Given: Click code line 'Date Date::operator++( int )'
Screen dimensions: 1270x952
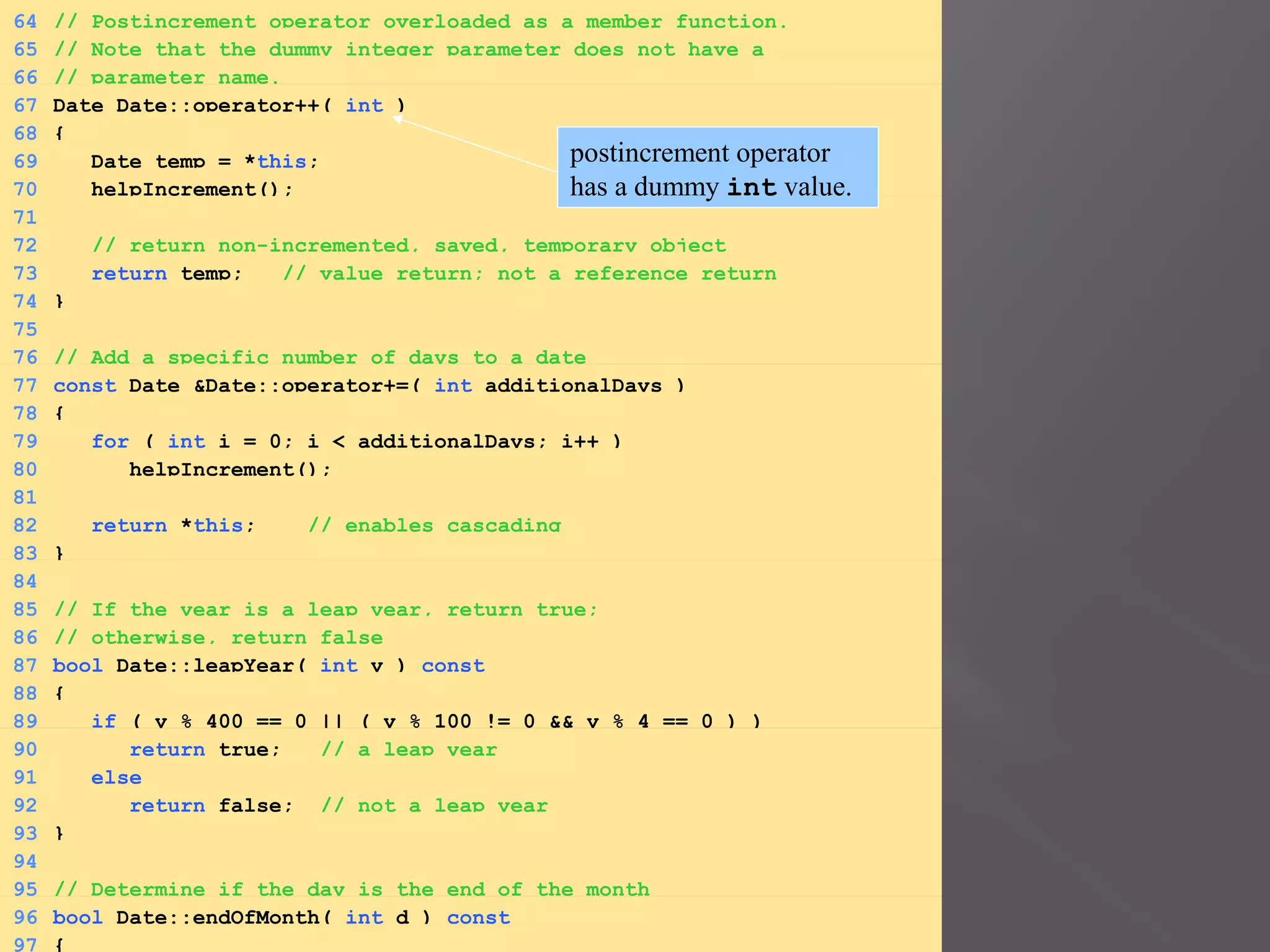Looking at the screenshot, I should pos(229,105).
